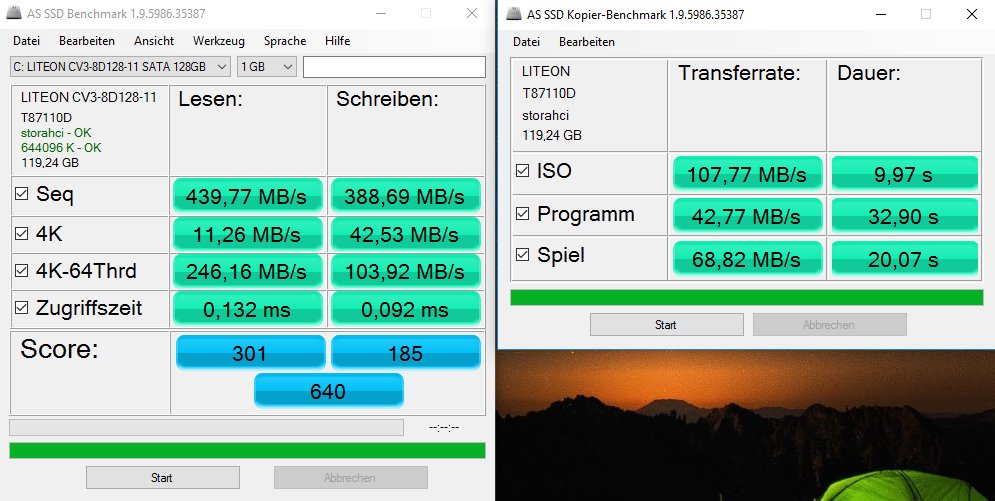Screen dimensions: 995x501
Task: Click the write access time 0,092 ms
Action: (x=405, y=309)
